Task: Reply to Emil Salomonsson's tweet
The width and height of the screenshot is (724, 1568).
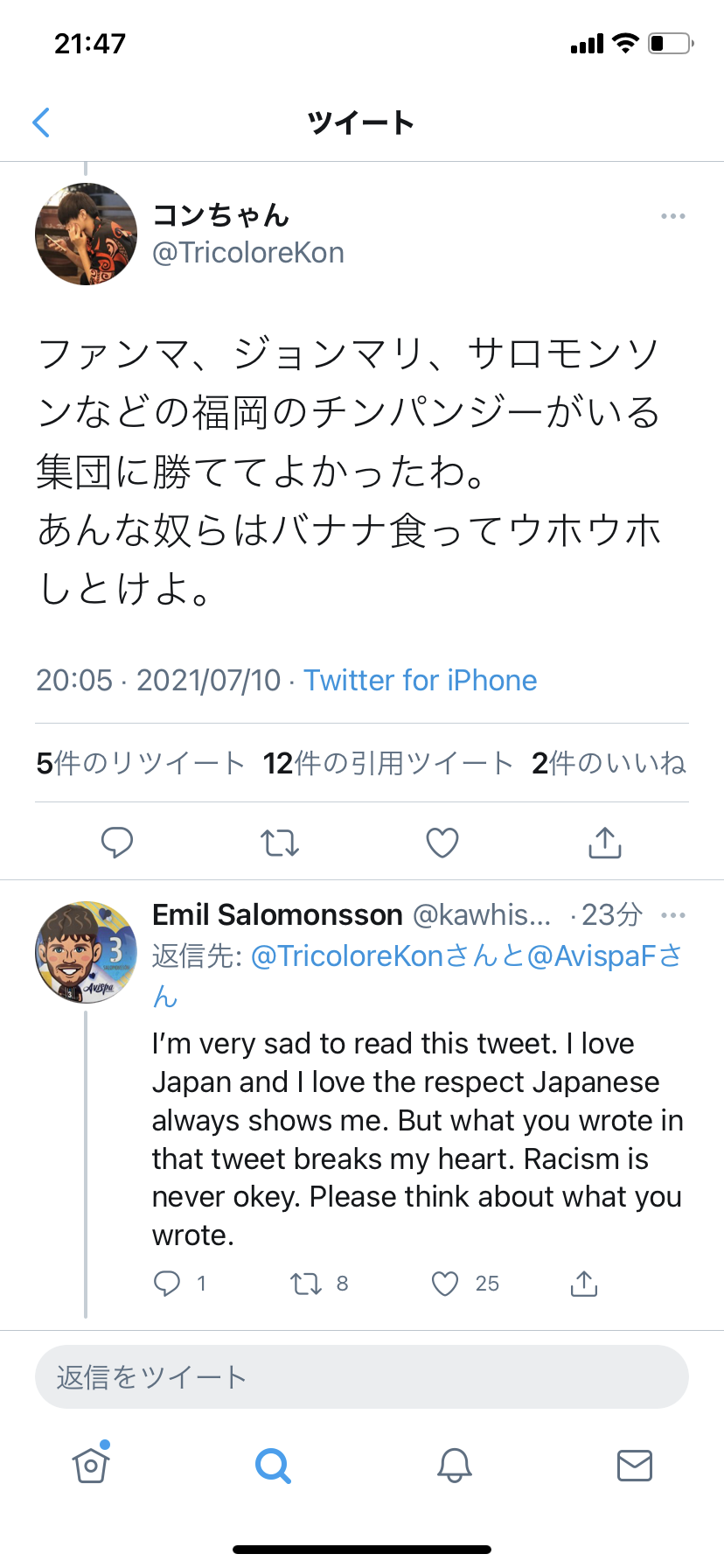Action: pyautogui.click(x=167, y=1284)
